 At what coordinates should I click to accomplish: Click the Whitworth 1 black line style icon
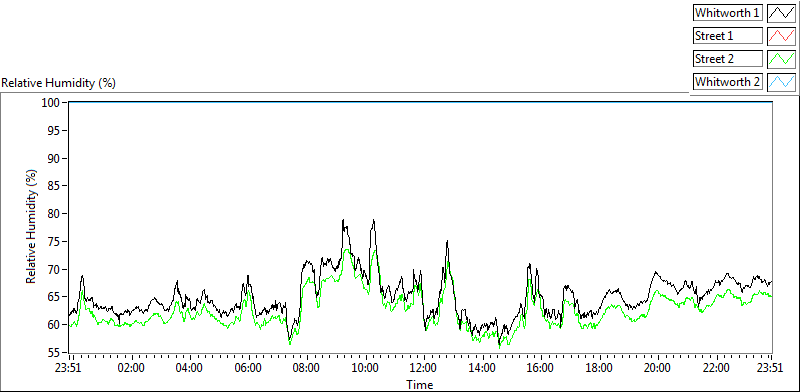coord(781,13)
